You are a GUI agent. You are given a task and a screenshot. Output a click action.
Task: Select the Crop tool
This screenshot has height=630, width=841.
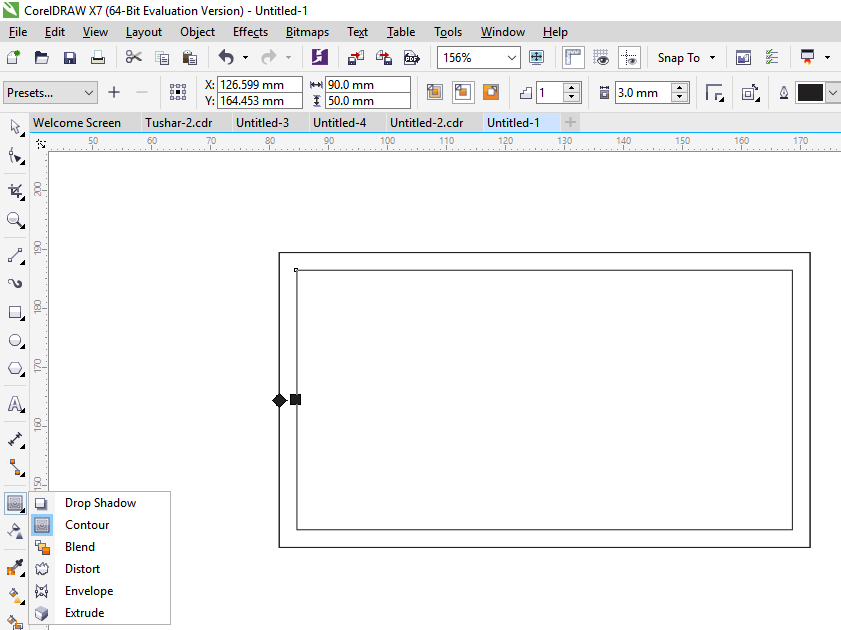click(x=15, y=192)
